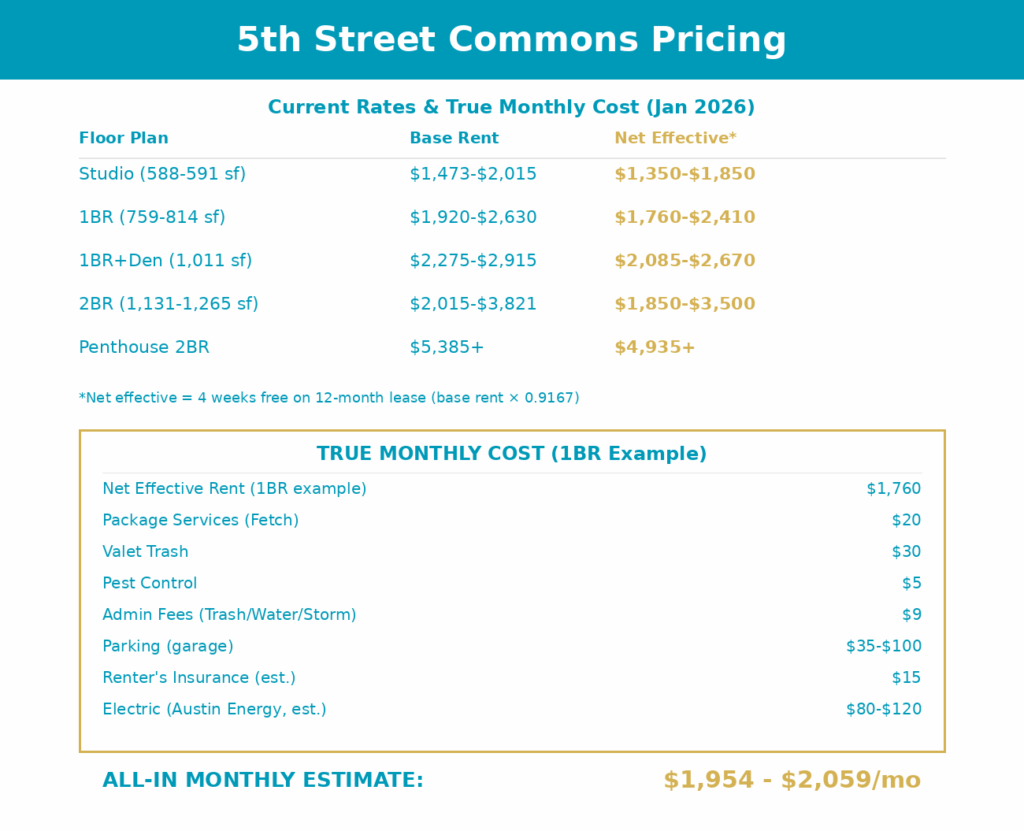Click the Penthouse base rent $5,385+
1024x831 pixels.
pos(447,347)
